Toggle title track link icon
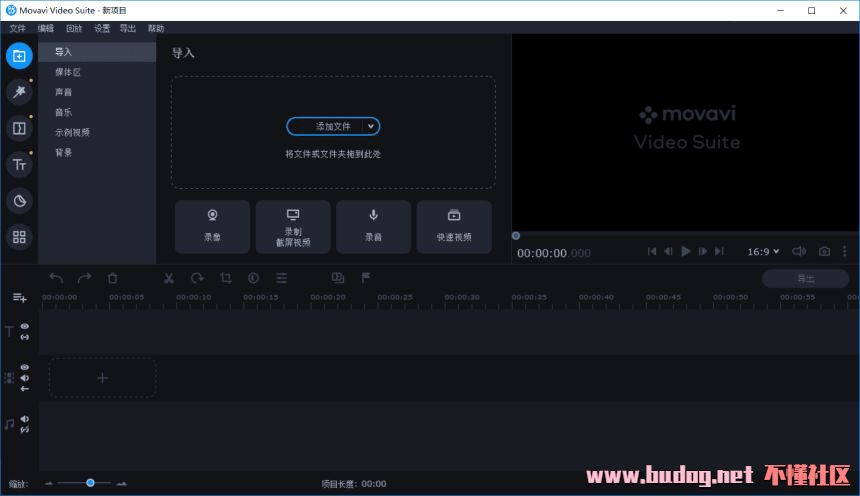This screenshot has width=860, height=496. [x=25, y=337]
